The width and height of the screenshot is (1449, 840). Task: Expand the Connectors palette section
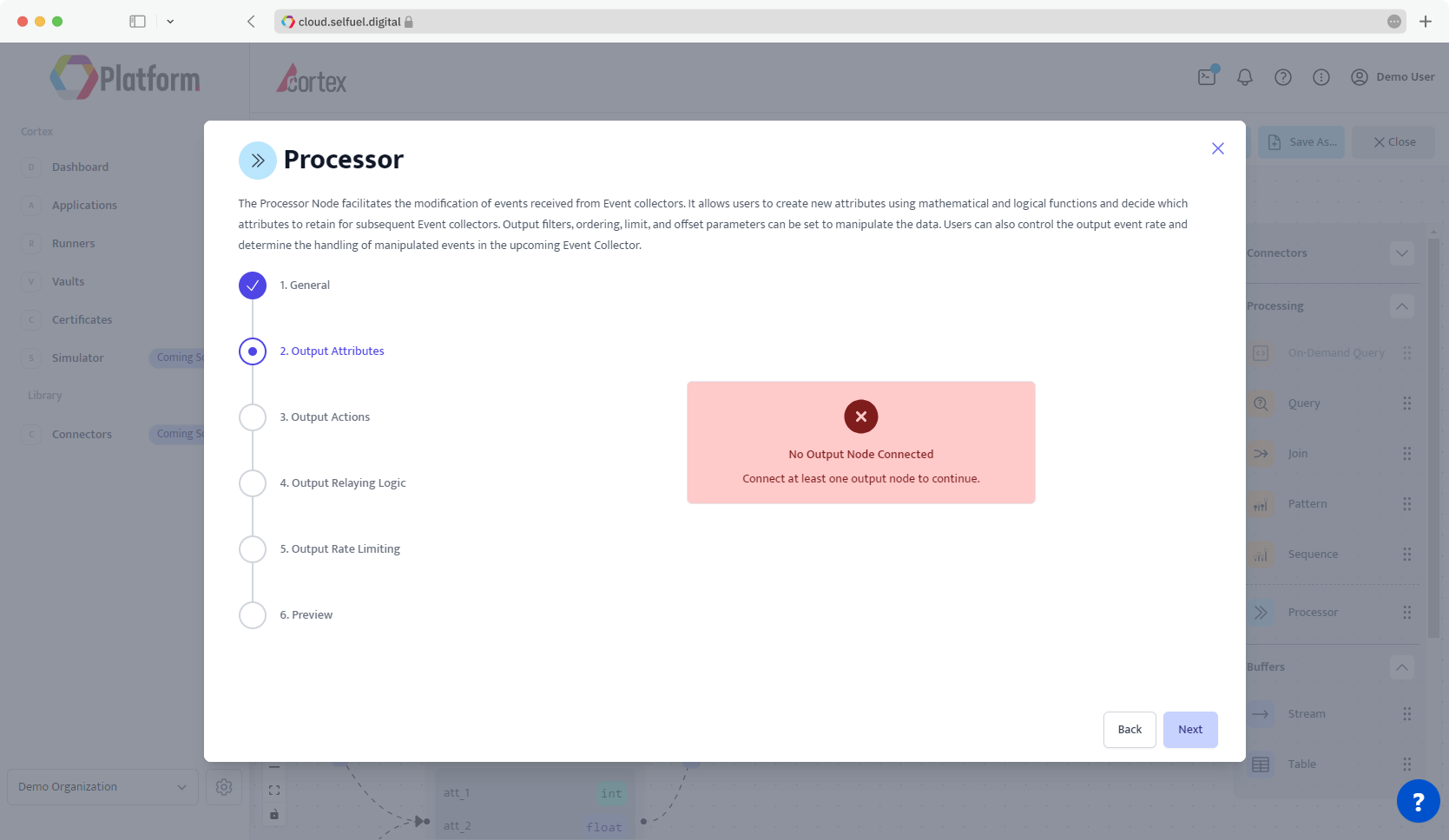click(1402, 253)
